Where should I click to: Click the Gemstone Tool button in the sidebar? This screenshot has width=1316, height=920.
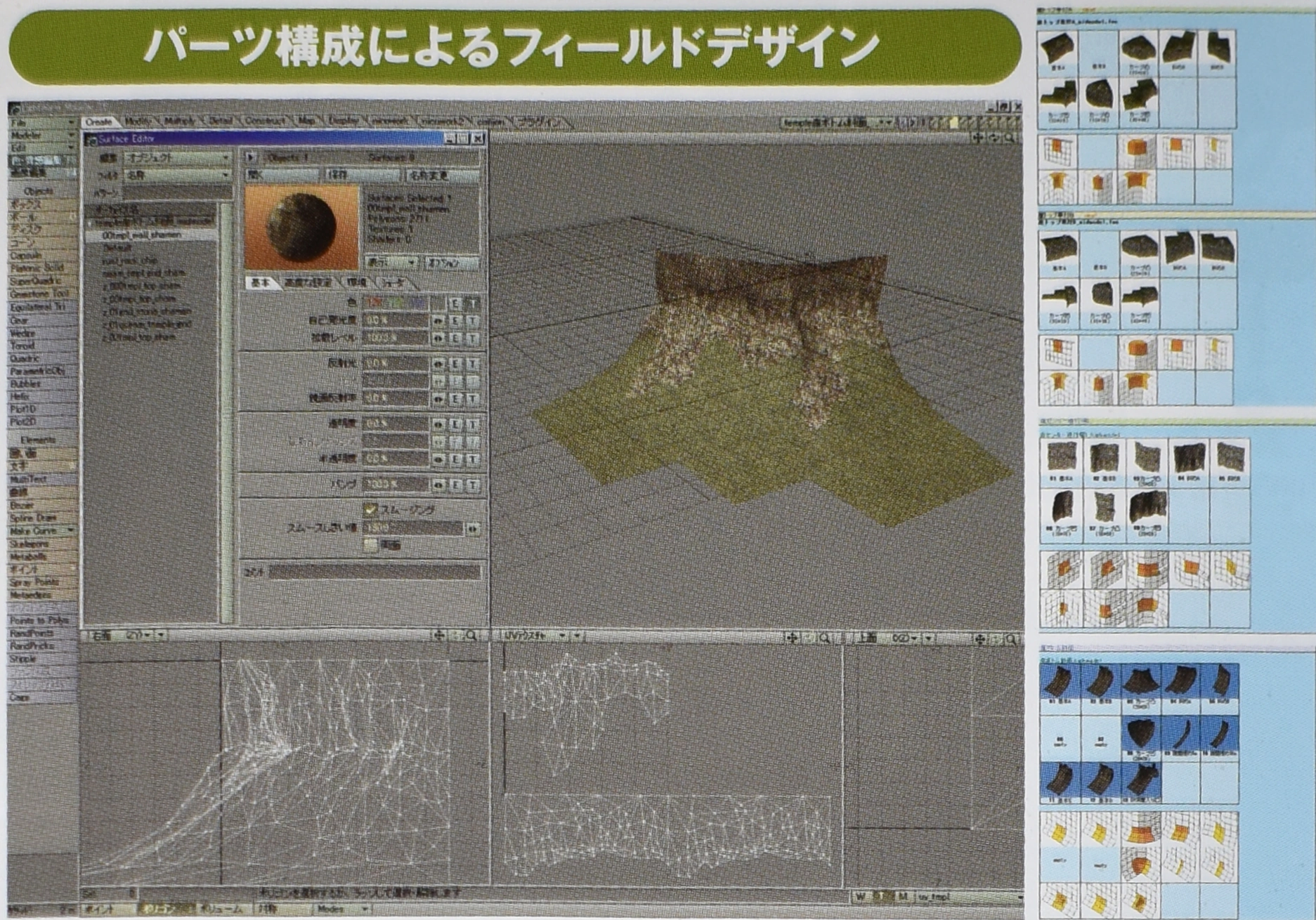click(42, 294)
